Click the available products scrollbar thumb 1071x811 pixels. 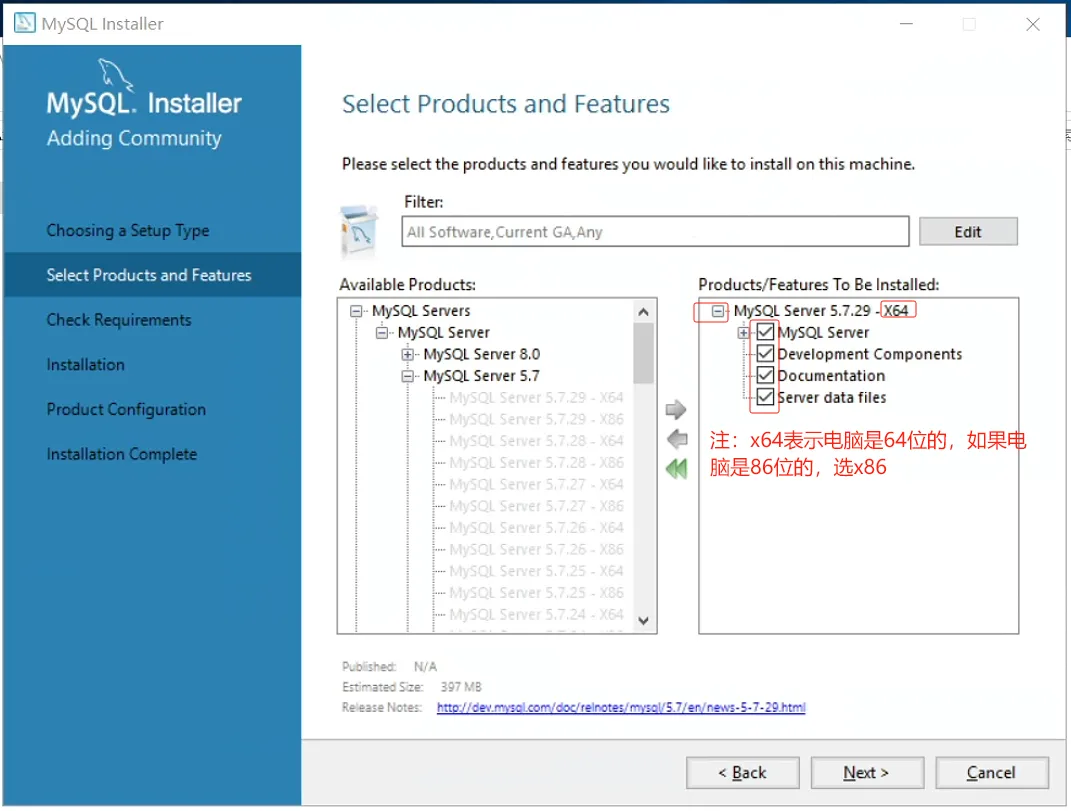tap(643, 353)
